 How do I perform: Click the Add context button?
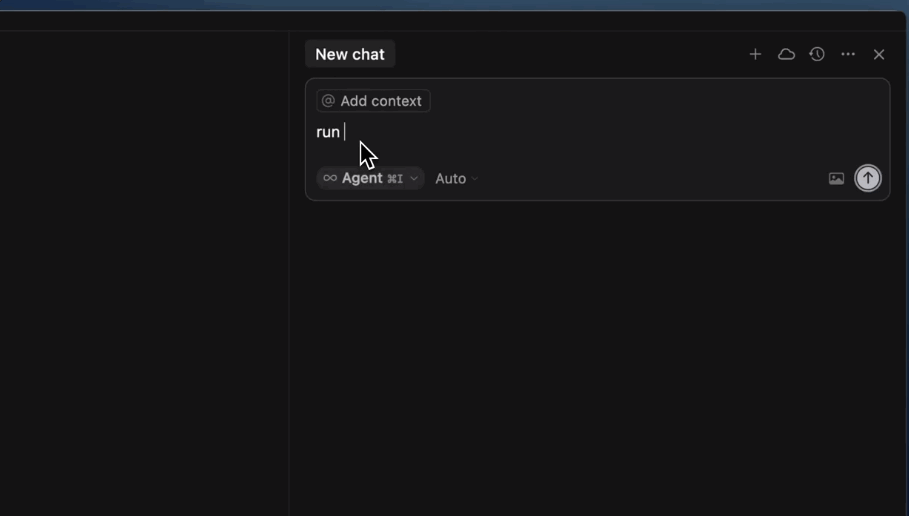373,101
